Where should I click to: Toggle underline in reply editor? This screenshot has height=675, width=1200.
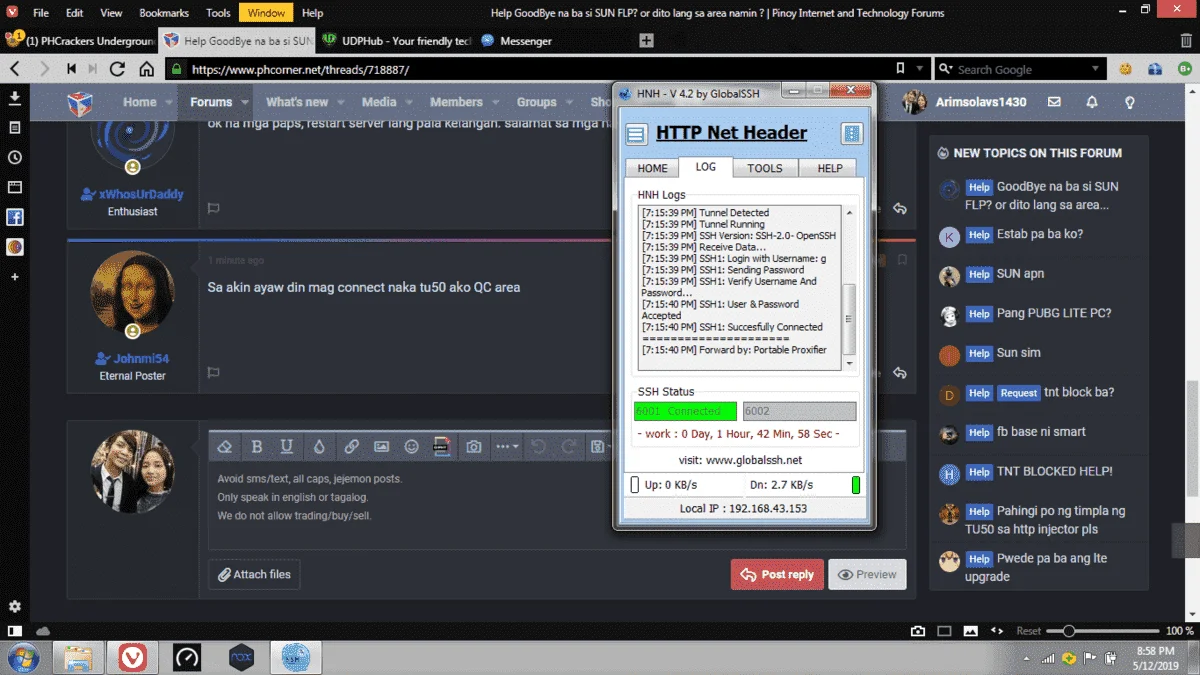287,446
